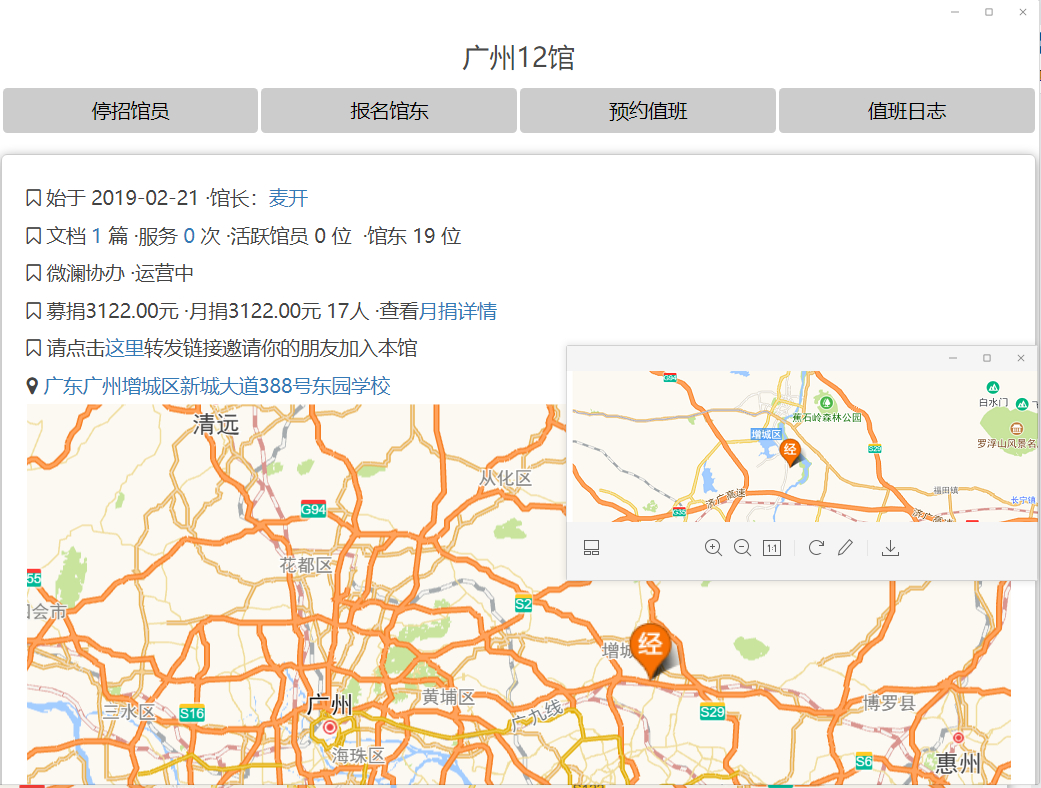Reset image to 1:1 actual size
1041x788 pixels.
tap(771, 548)
